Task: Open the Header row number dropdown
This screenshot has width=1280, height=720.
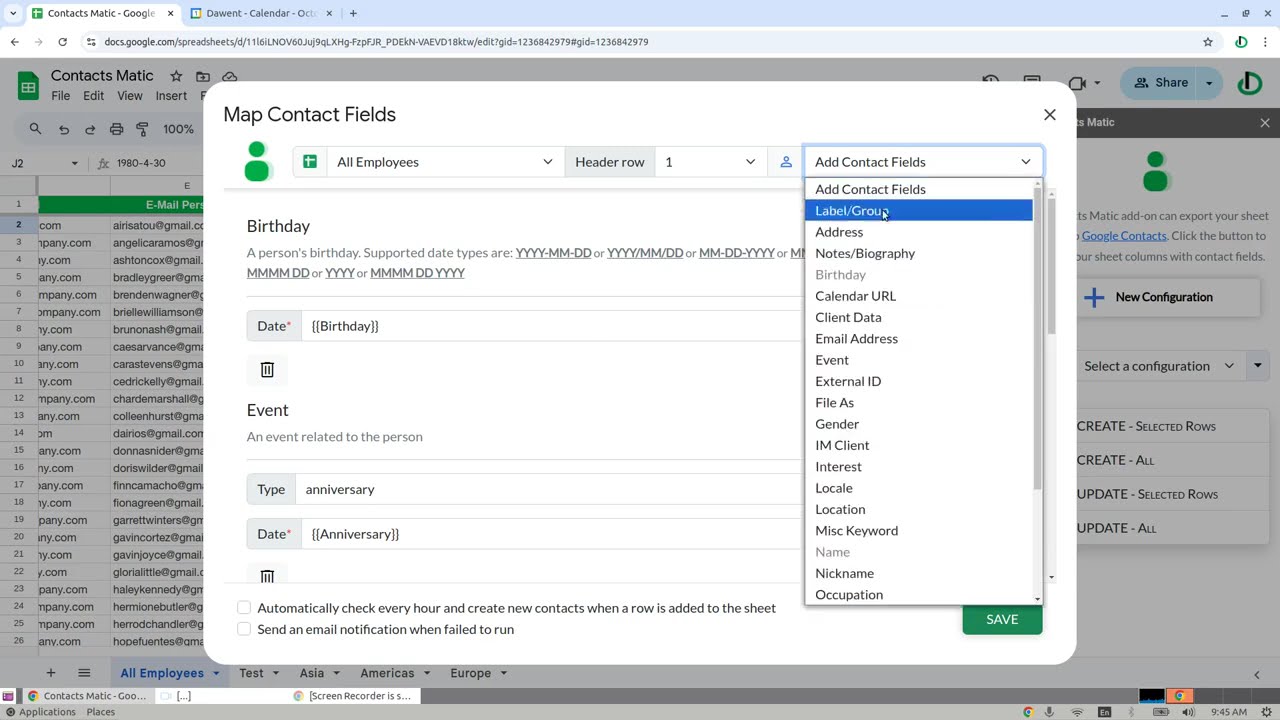Action: click(x=710, y=162)
